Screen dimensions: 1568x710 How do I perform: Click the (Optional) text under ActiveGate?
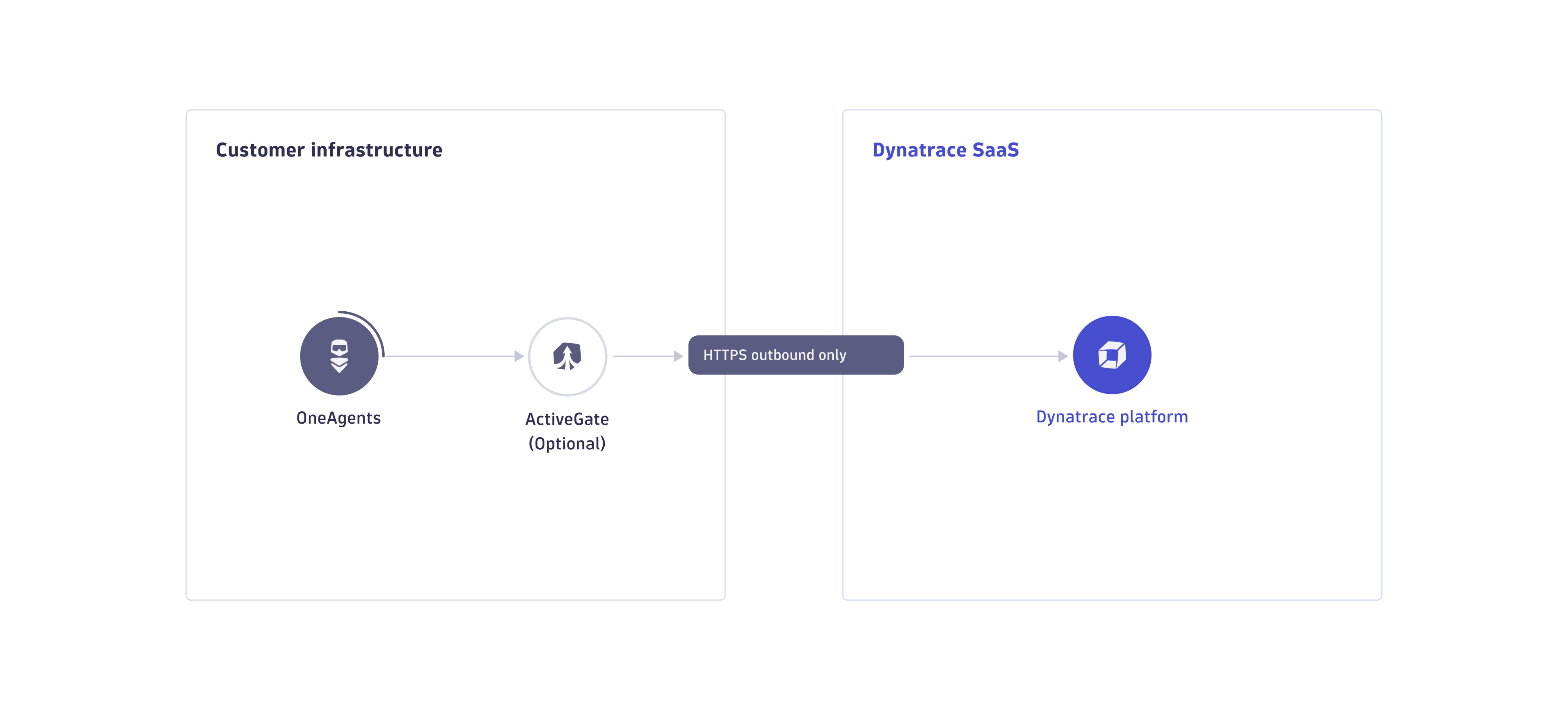tap(567, 443)
